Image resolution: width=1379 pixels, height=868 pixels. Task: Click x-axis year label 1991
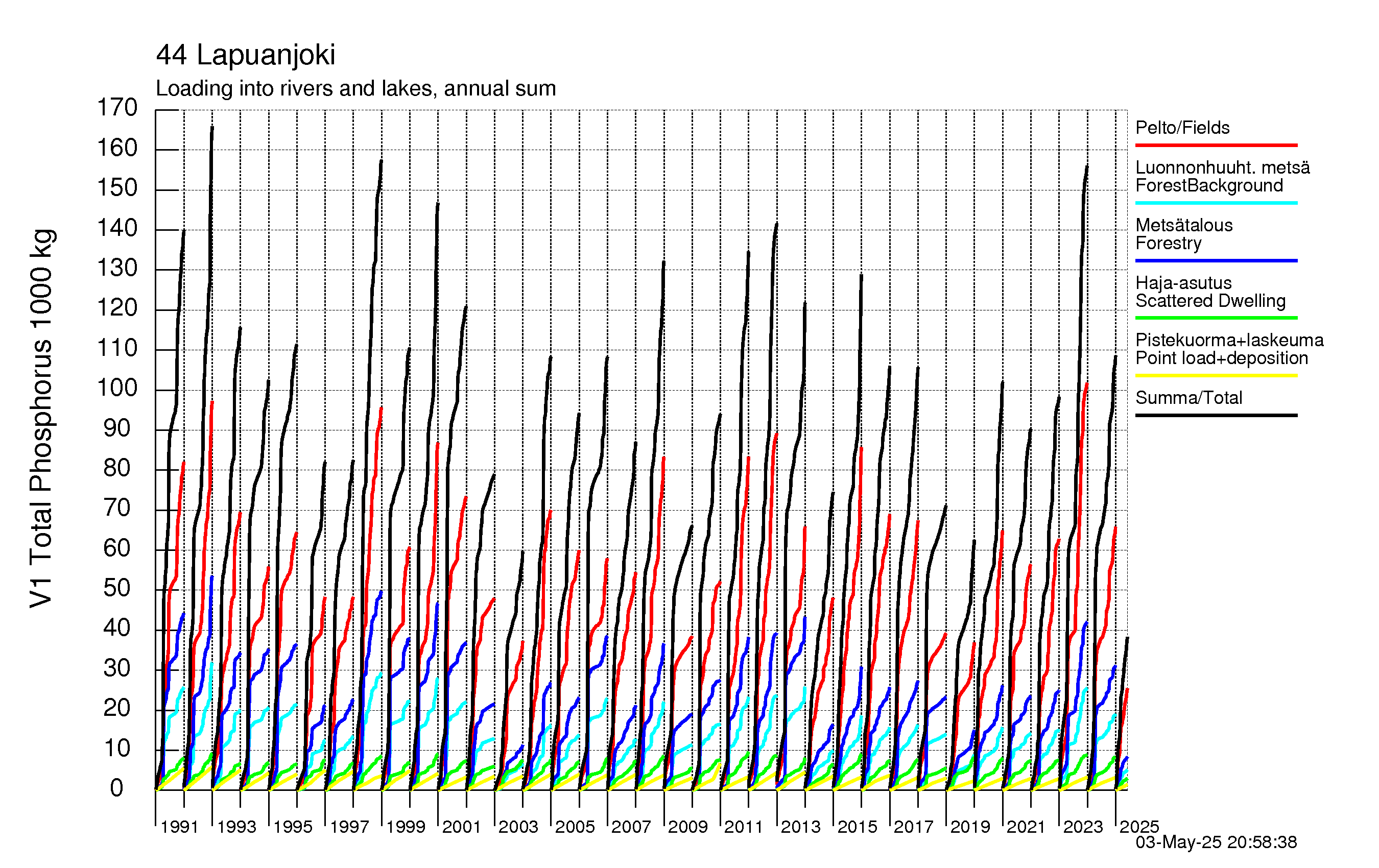tap(179, 827)
